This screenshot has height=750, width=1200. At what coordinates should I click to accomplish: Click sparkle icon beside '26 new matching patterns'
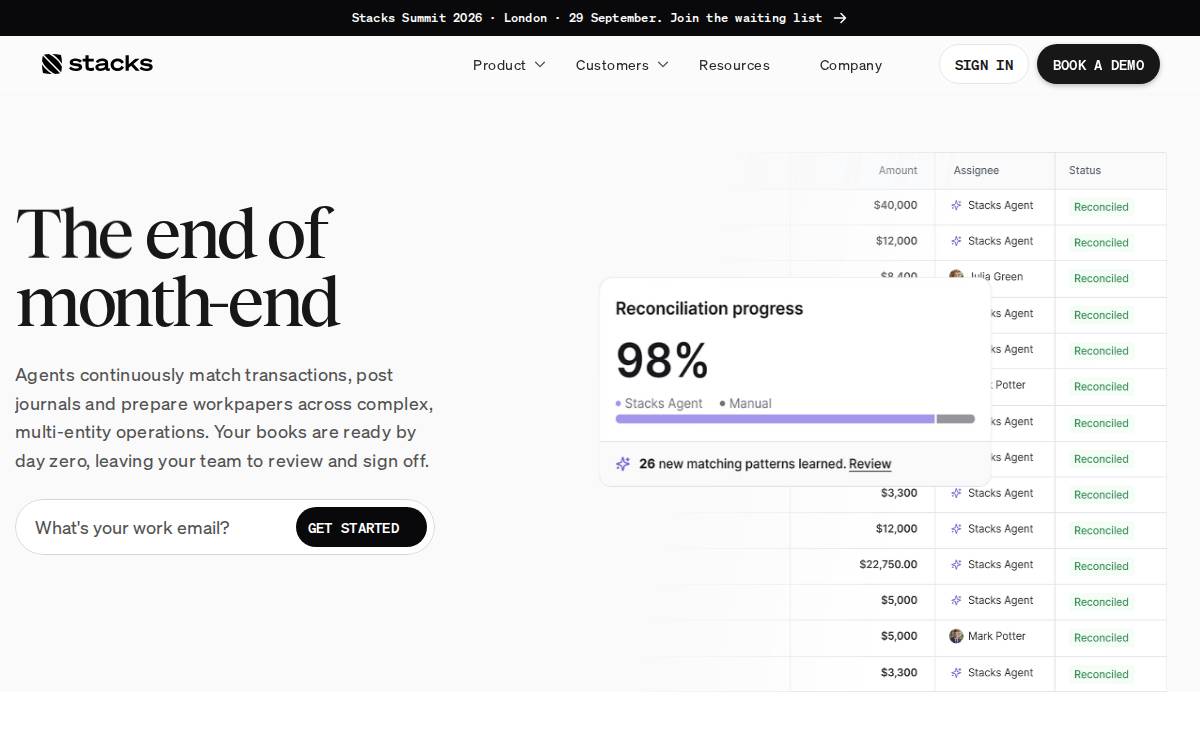pos(623,464)
